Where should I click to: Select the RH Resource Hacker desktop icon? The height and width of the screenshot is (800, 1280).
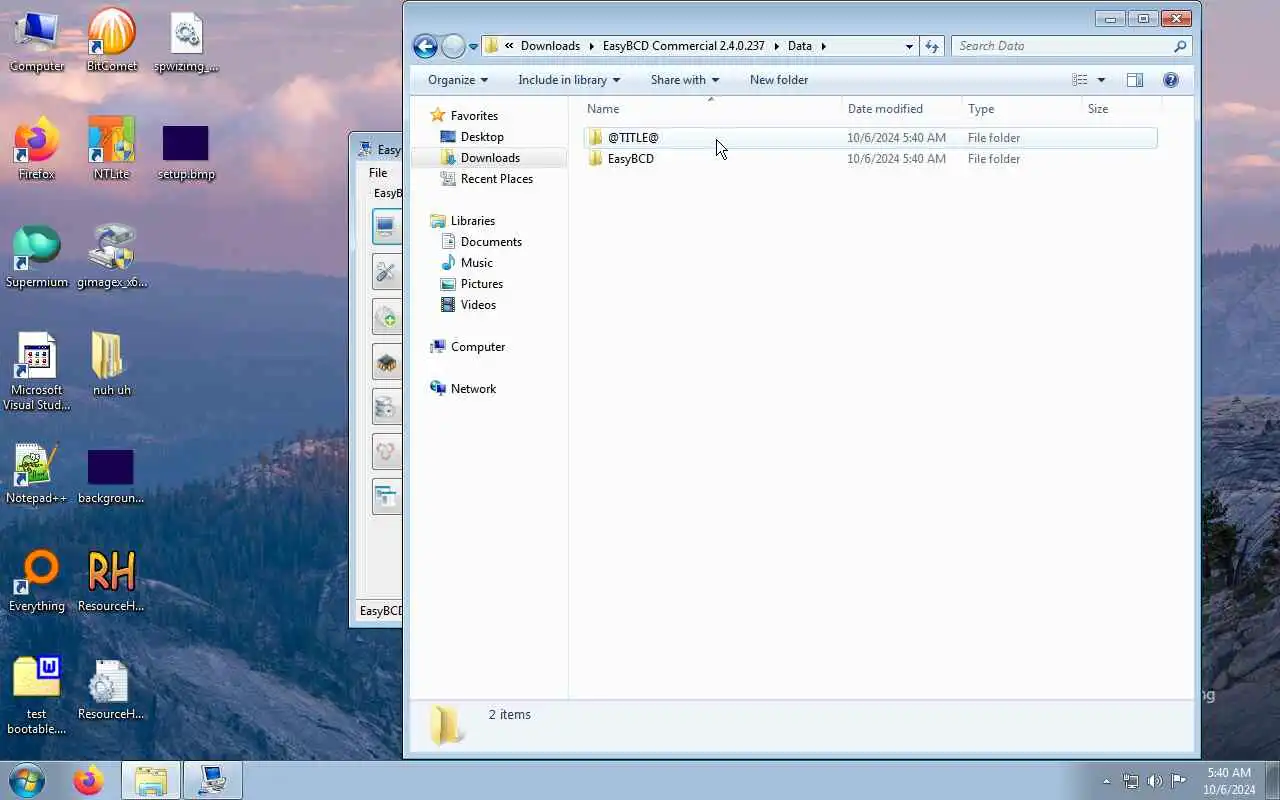point(111,581)
